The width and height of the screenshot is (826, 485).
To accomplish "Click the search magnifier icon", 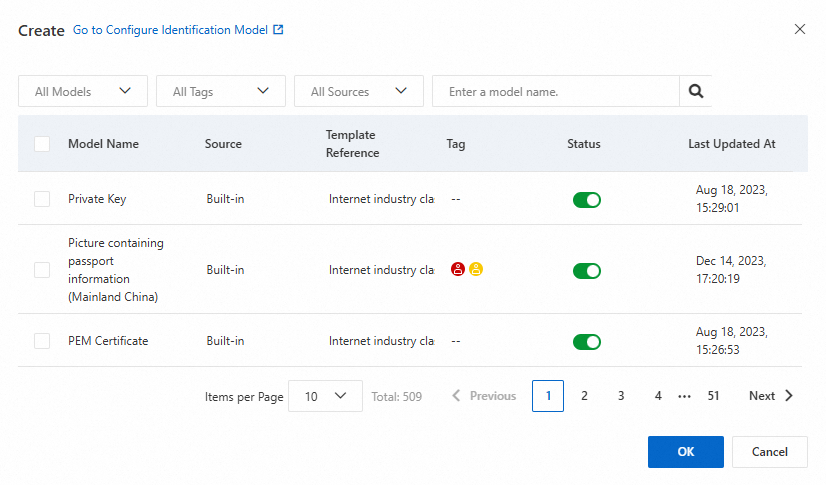I will 696,91.
